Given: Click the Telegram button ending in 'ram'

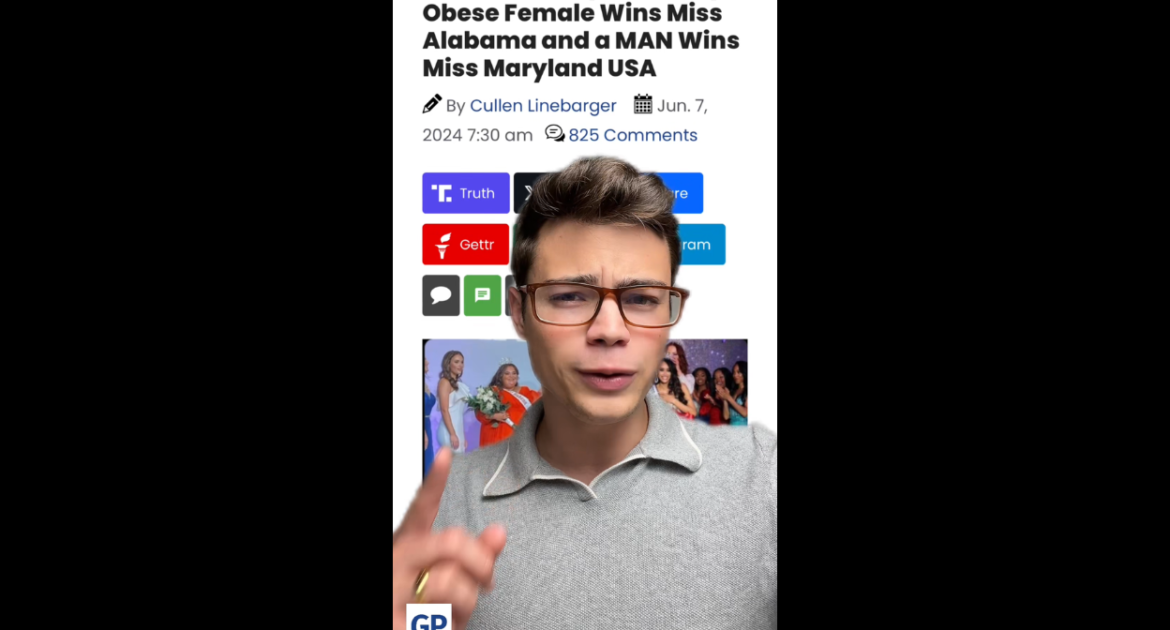Looking at the screenshot, I should [x=700, y=244].
